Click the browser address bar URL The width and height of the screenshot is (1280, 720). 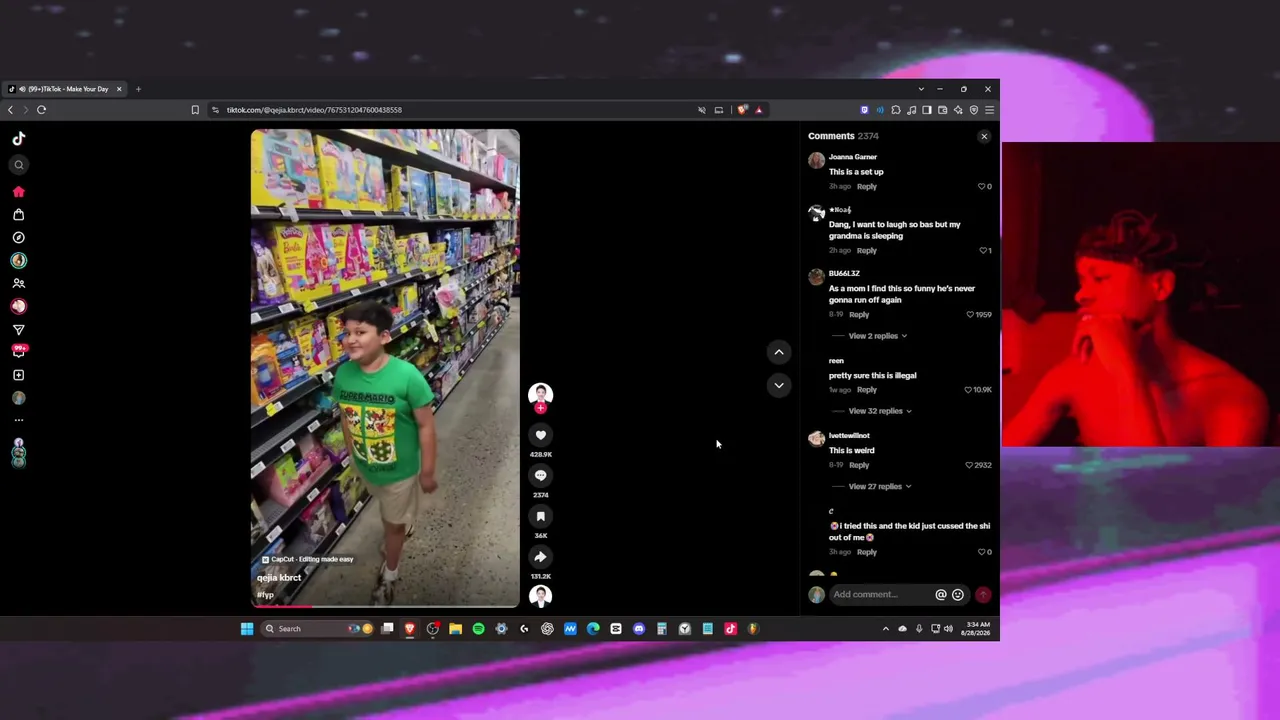pos(314,110)
